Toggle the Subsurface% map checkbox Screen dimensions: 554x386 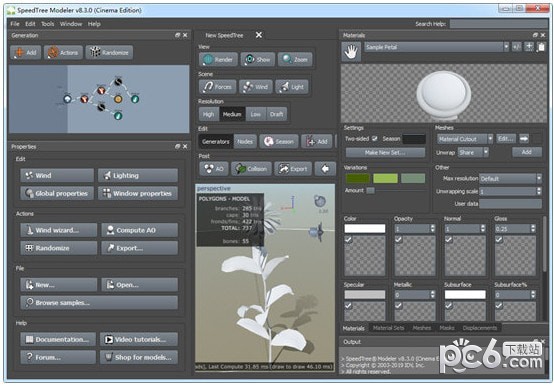pyautogui.click(x=499, y=306)
